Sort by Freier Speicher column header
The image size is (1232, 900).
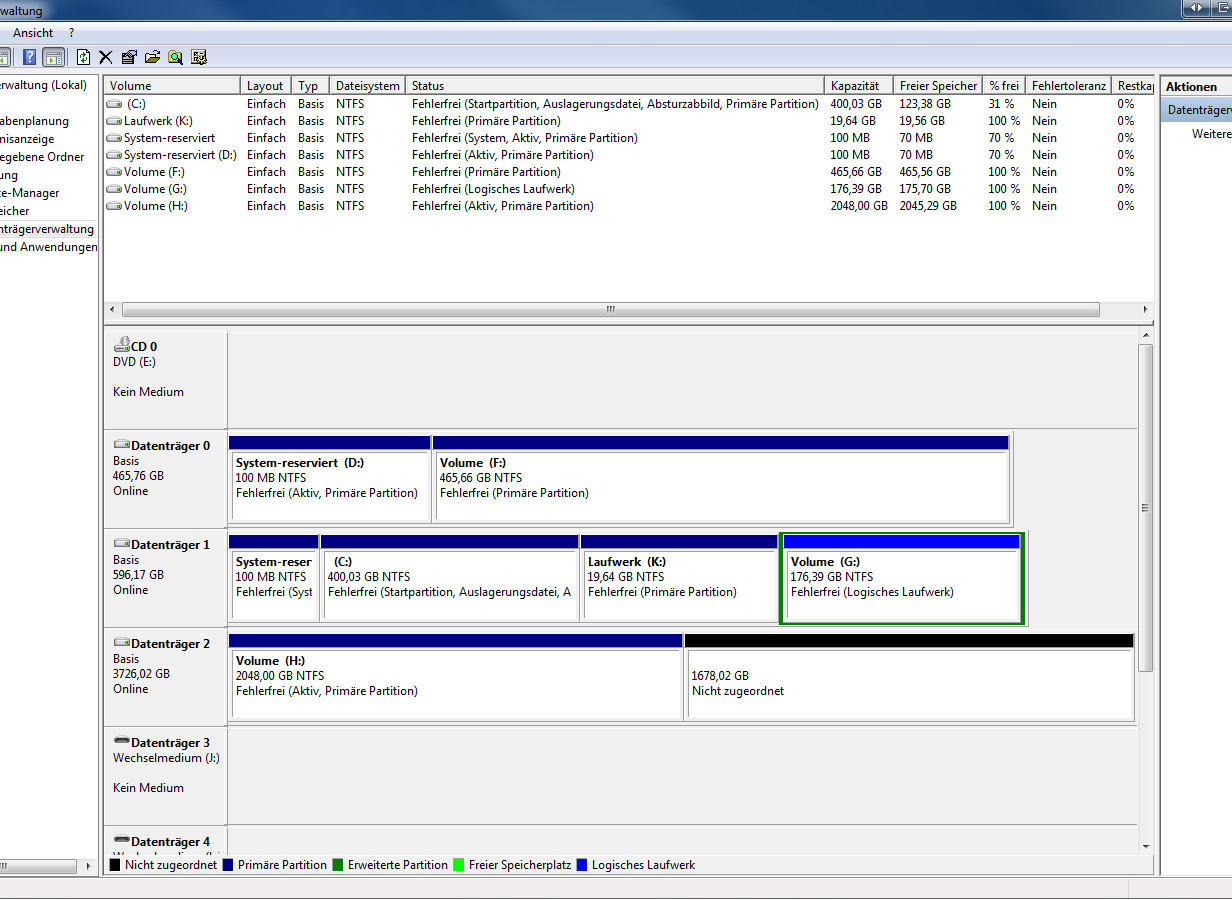click(x=938, y=86)
